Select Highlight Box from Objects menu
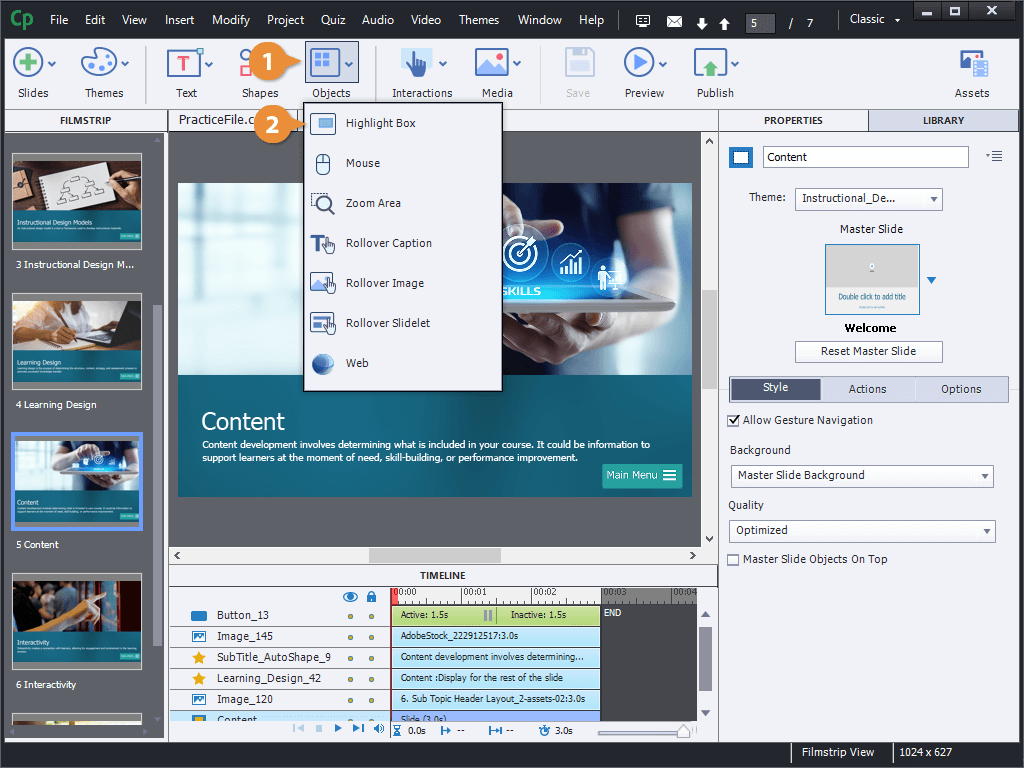 tap(380, 123)
